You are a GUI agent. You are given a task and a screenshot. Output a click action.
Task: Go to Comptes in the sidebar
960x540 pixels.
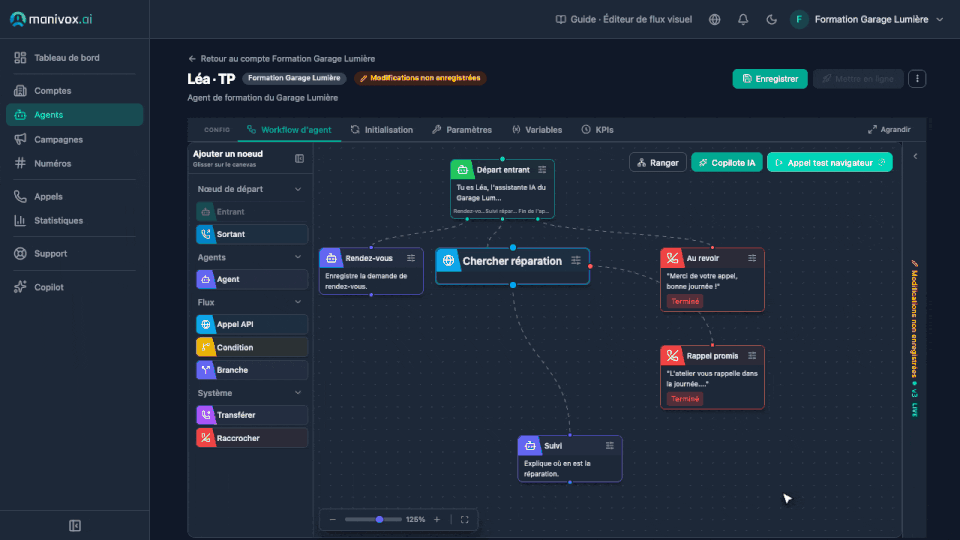click(x=75, y=91)
